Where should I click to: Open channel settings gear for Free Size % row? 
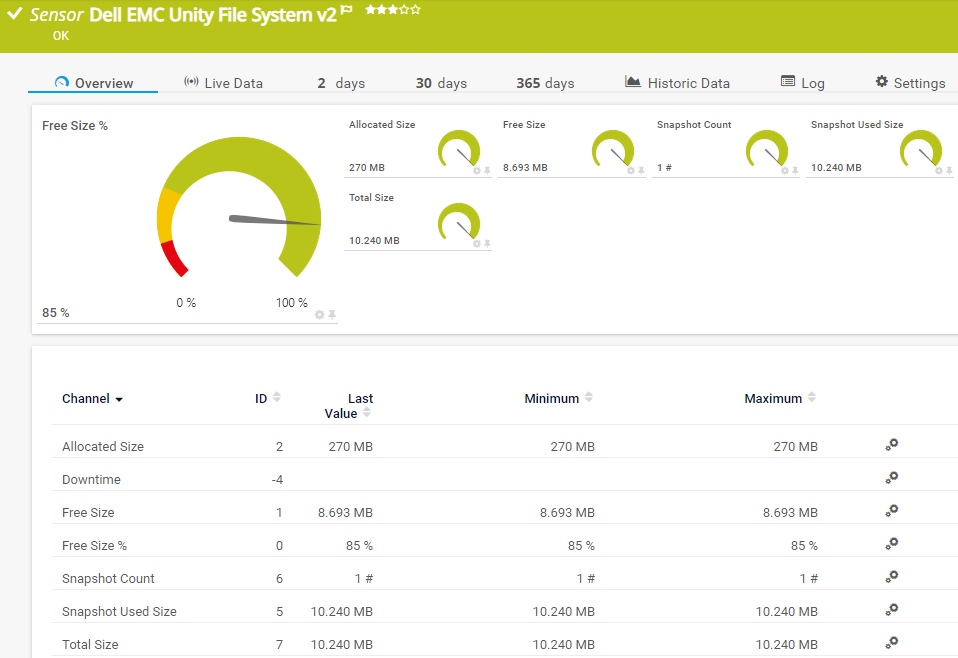892,545
